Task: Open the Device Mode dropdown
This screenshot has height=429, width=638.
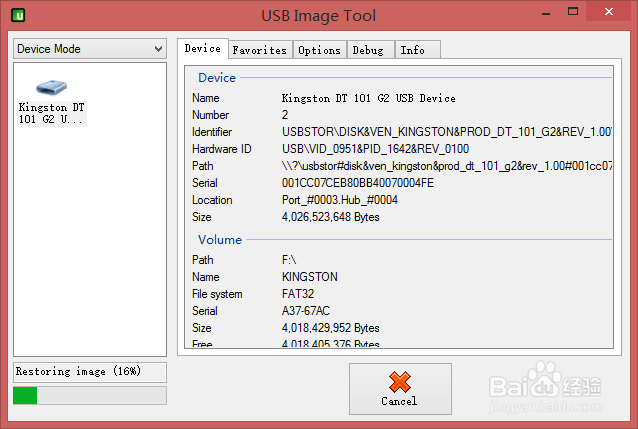Action: pos(89,49)
